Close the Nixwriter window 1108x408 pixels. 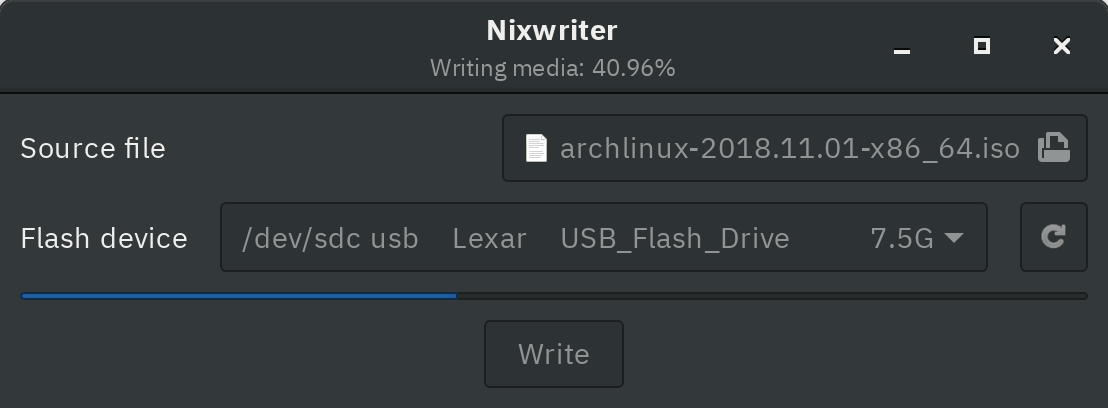point(1061,47)
